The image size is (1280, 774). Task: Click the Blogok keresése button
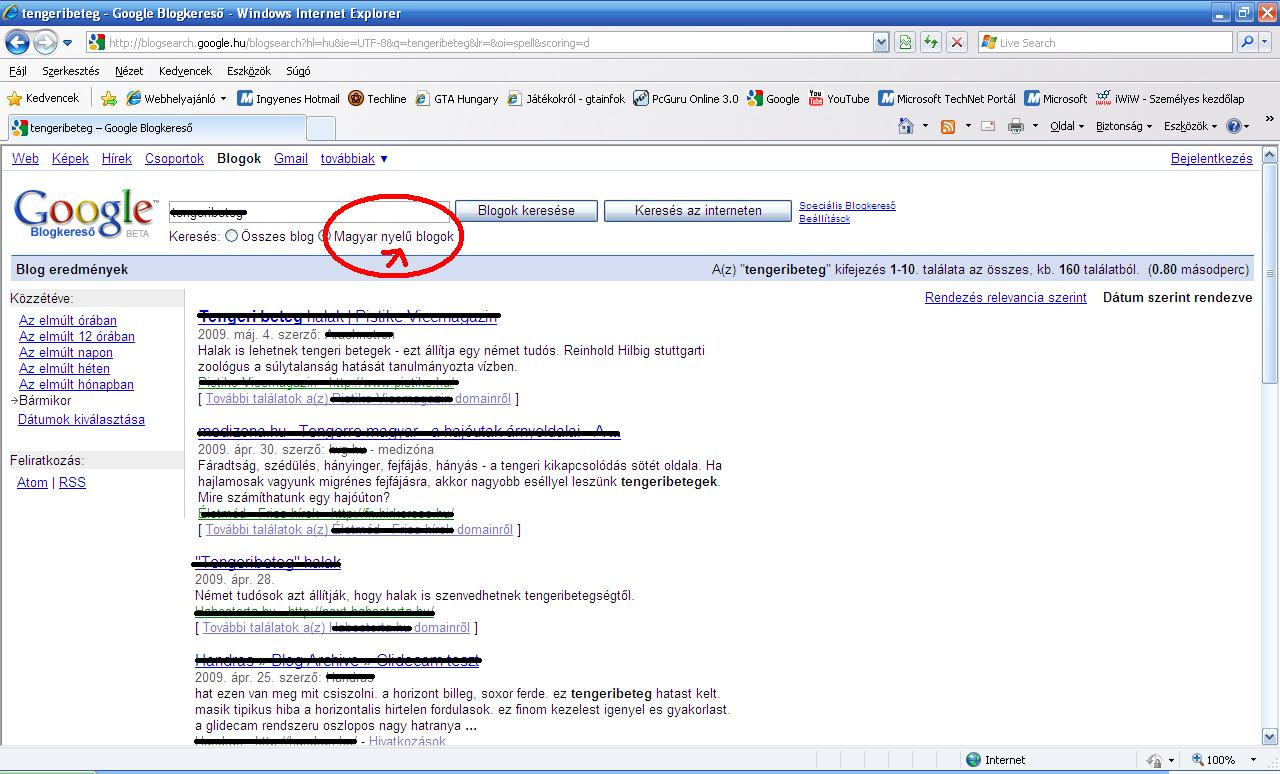[526, 211]
